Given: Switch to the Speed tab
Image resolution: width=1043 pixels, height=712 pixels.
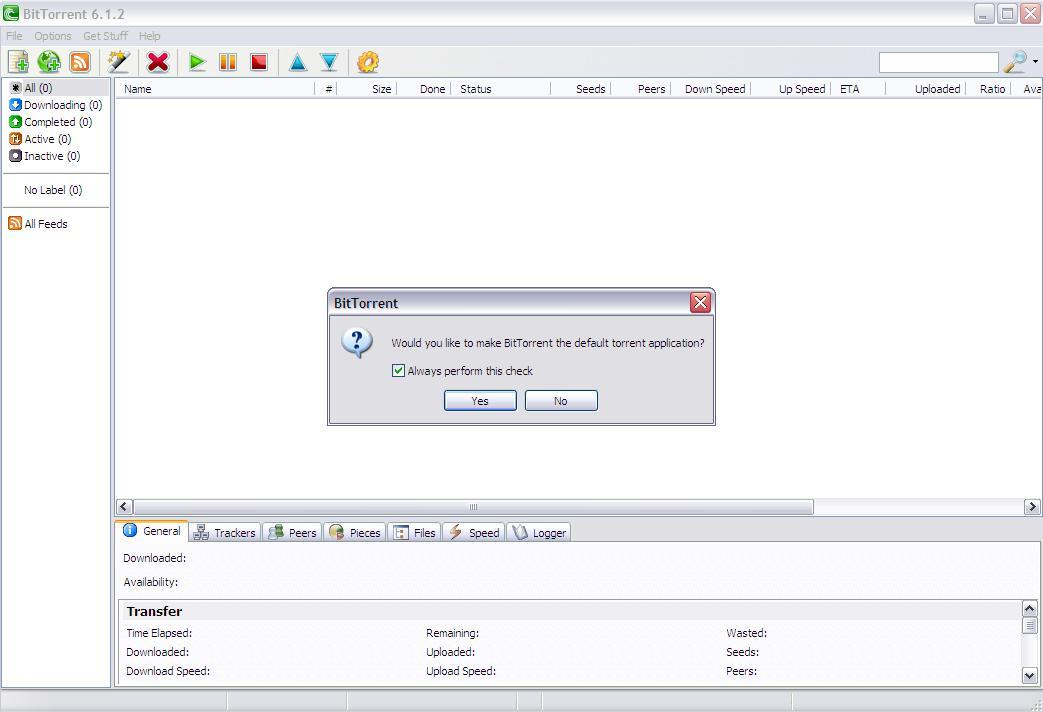Looking at the screenshot, I should click(474, 532).
